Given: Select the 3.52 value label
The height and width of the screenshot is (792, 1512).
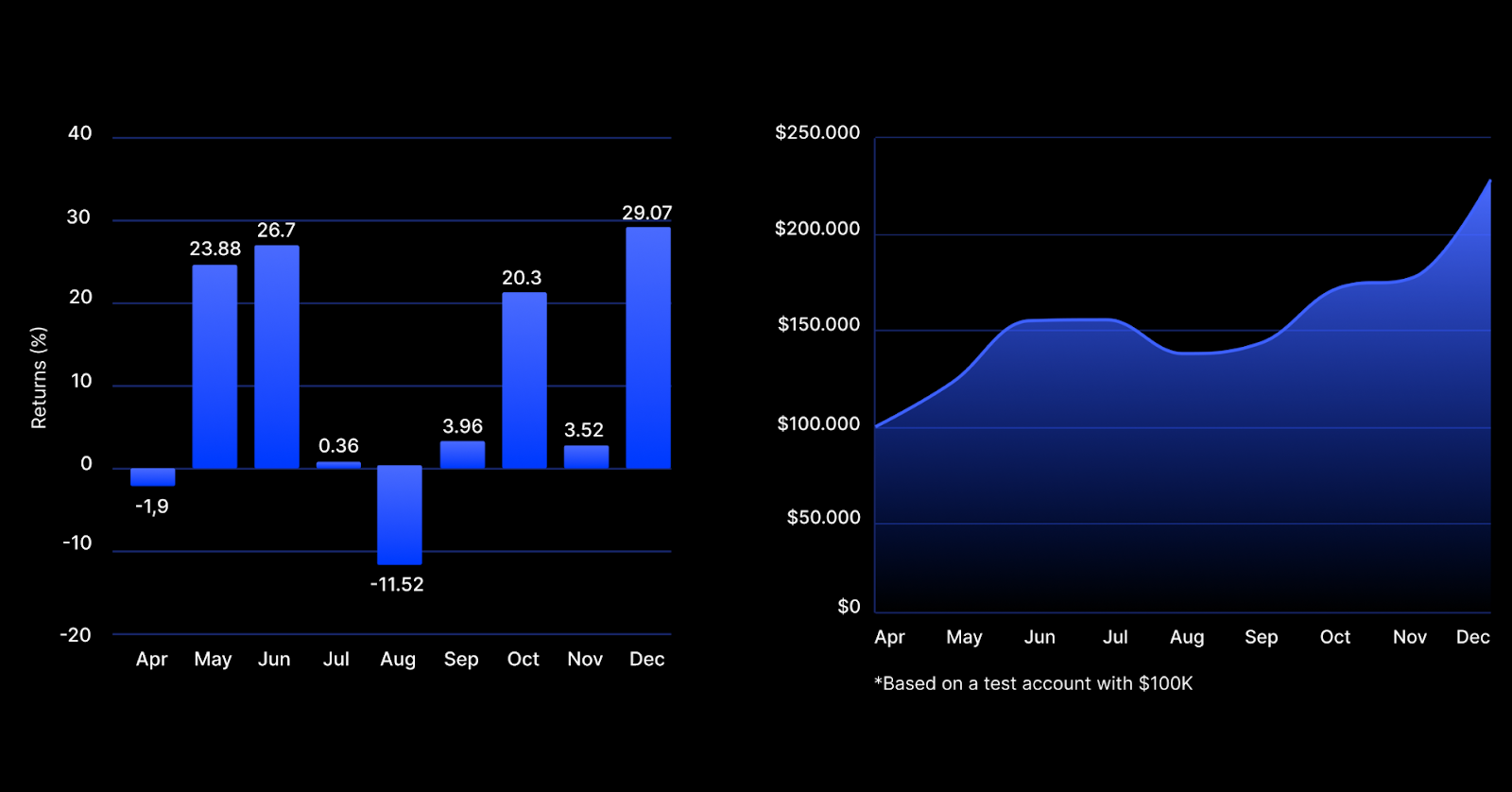Looking at the screenshot, I should [x=584, y=430].
